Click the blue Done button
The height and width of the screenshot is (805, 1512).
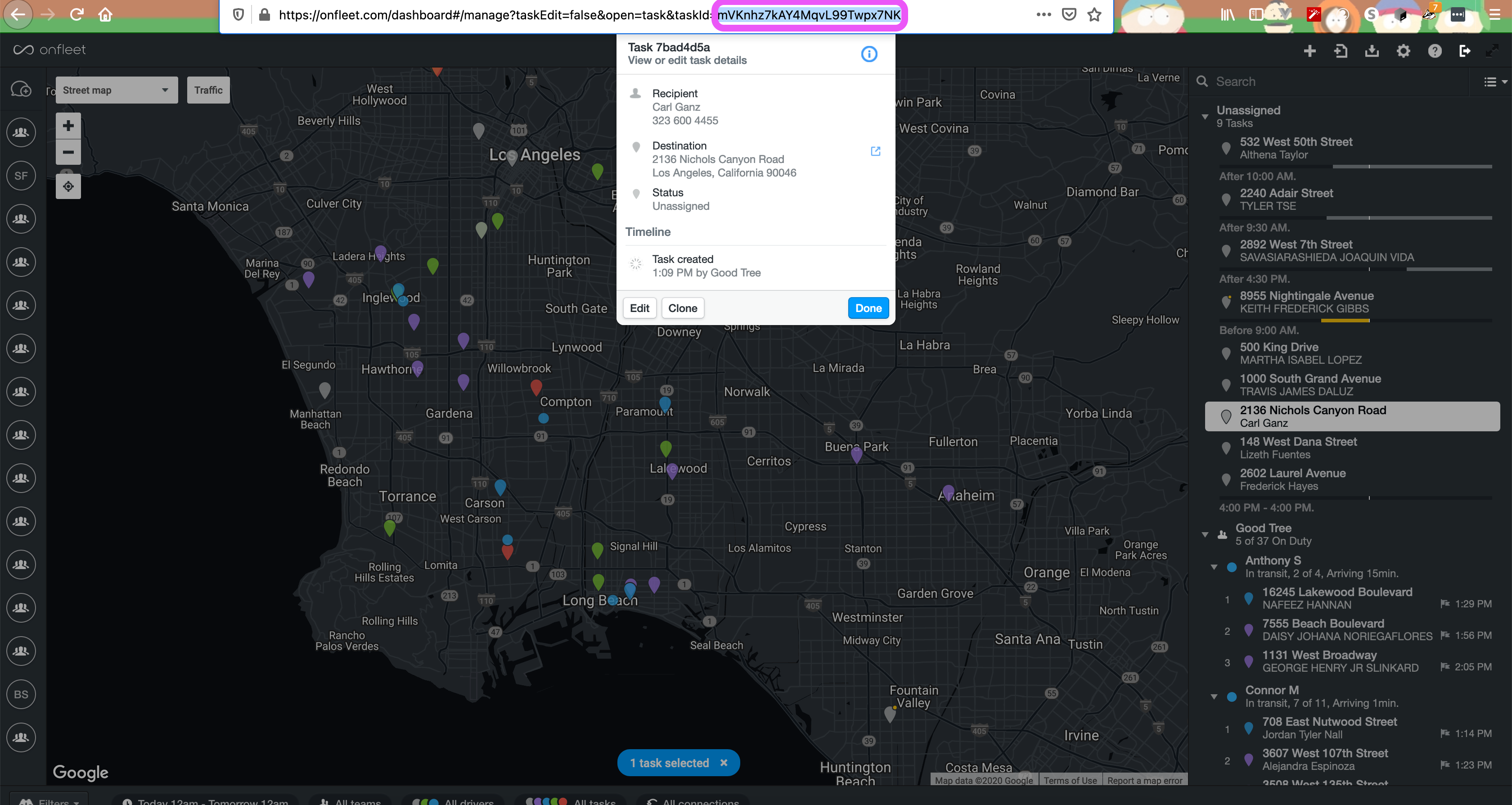click(868, 308)
